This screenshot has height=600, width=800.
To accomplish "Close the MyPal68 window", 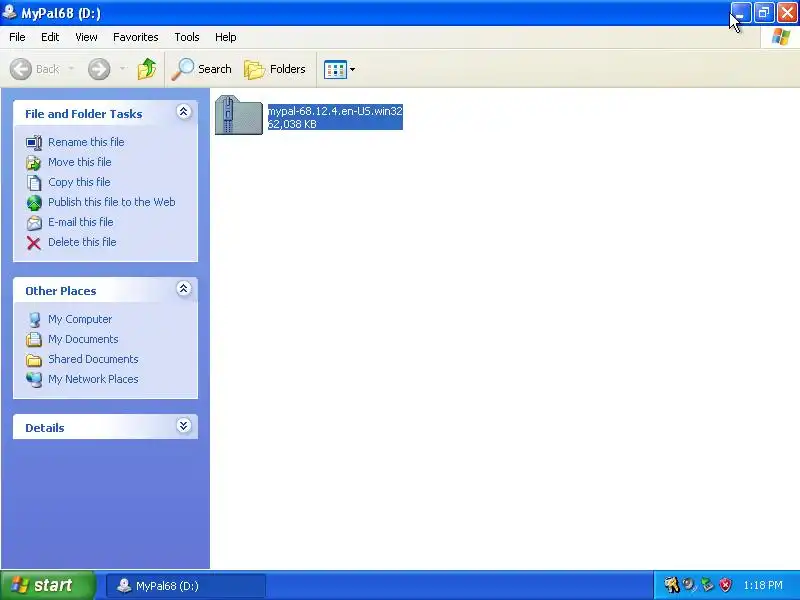I will [x=787, y=13].
